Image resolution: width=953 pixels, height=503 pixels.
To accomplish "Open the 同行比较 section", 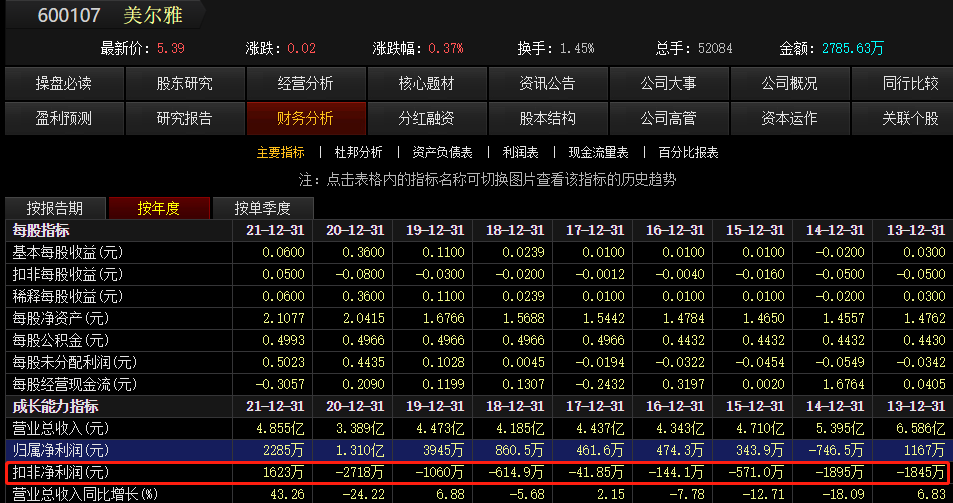I will click(903, 83).
